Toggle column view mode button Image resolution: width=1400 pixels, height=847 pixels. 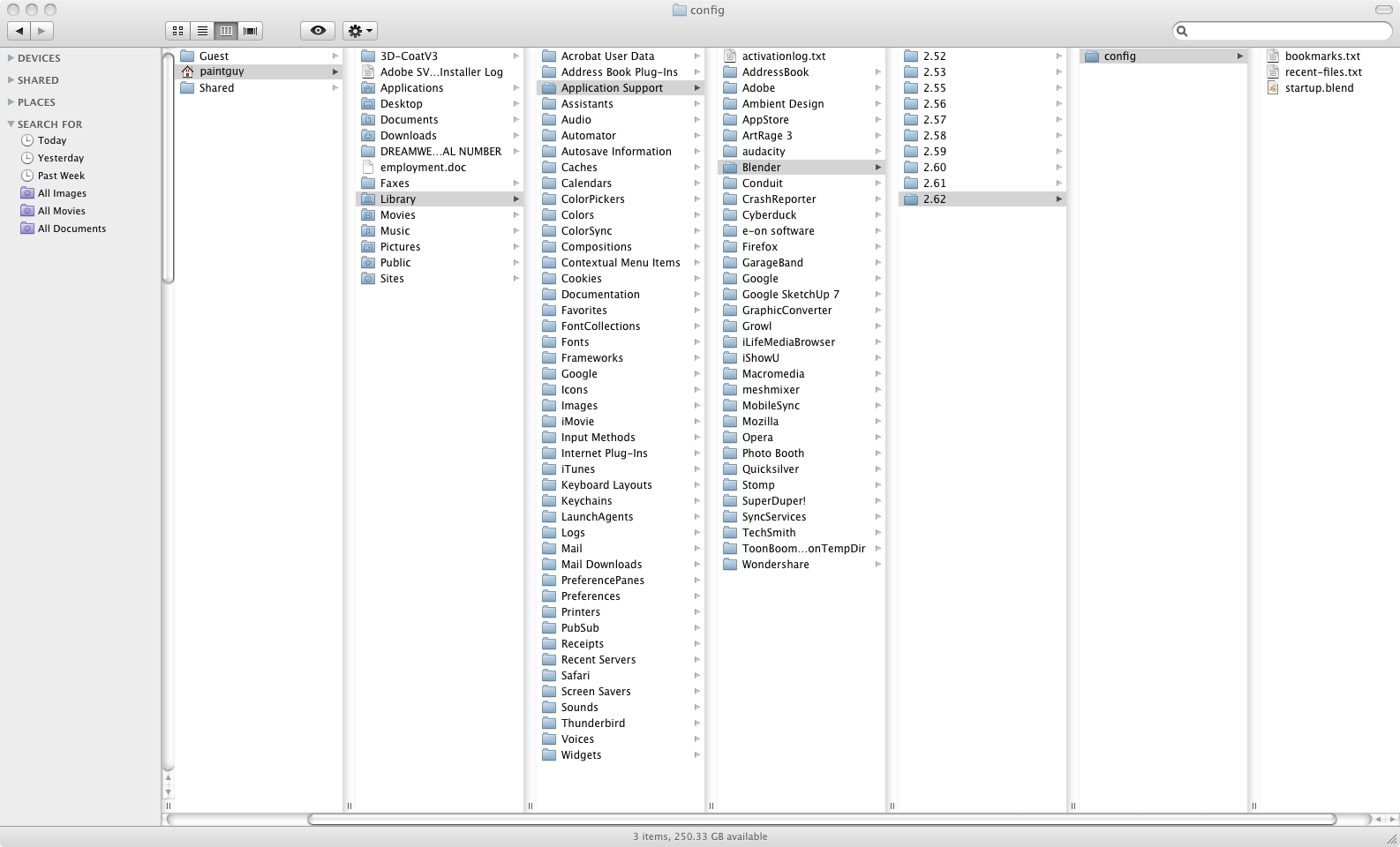click(x=226, y=31)
